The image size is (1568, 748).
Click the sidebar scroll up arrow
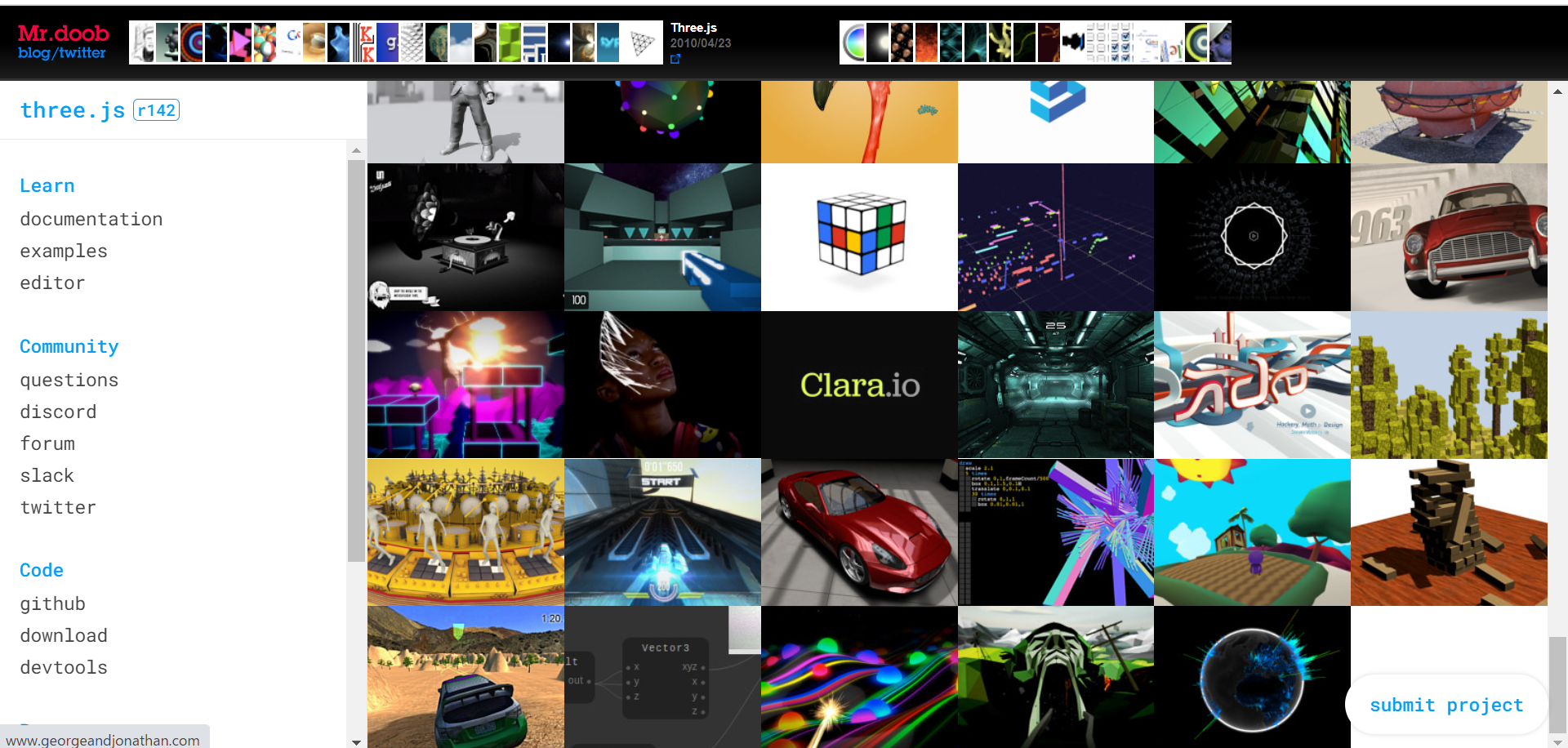[356, 150]
